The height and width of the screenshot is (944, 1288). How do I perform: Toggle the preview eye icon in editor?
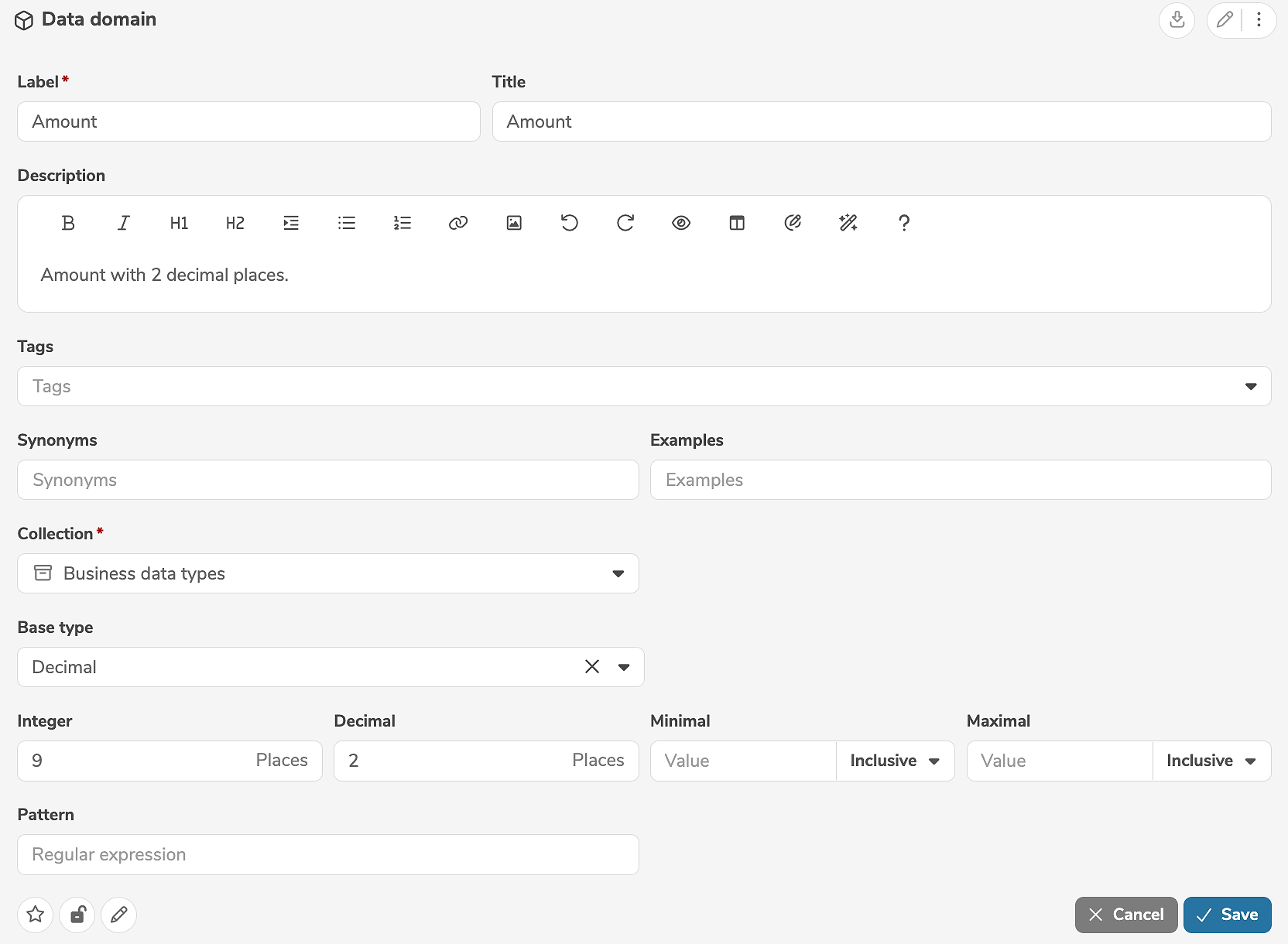coord(681,223)
